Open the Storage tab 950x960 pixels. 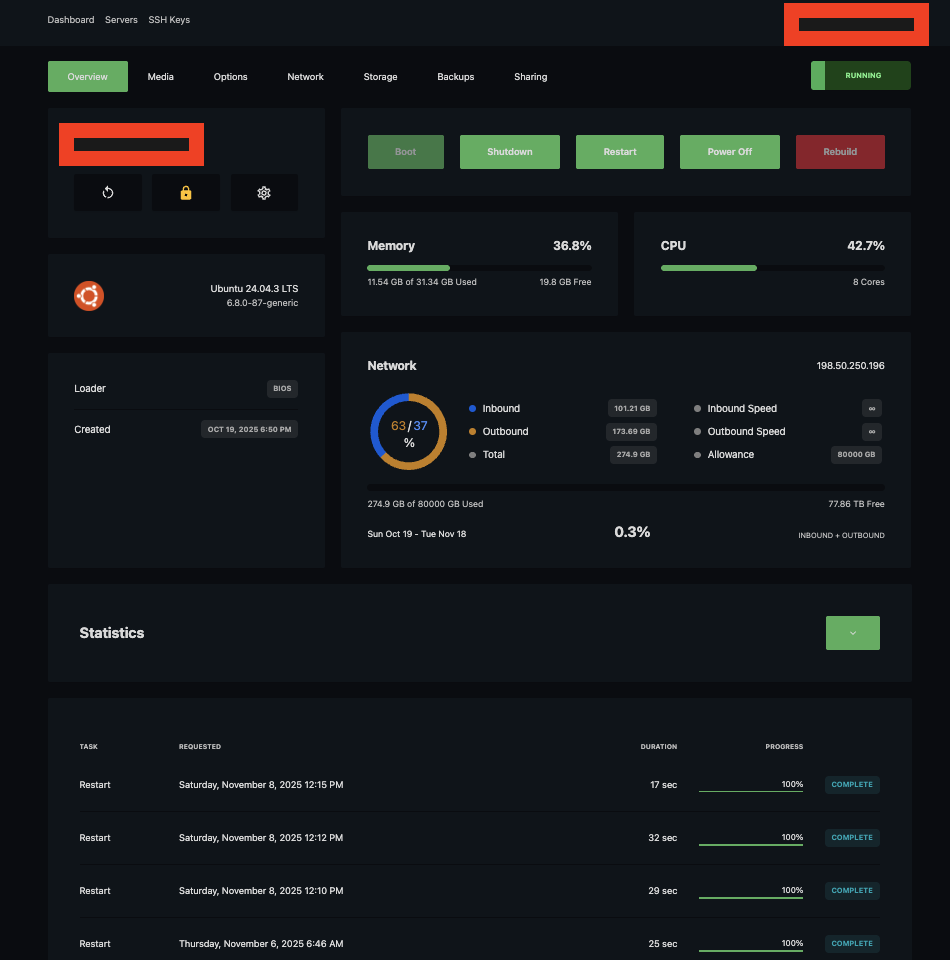click(x=380, y=77)
